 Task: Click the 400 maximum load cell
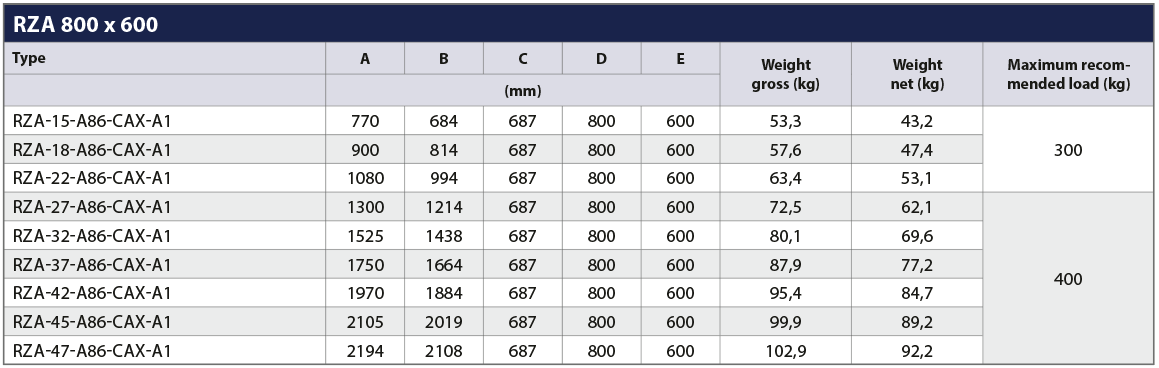pyautogui.click(x=1069, y=279)
